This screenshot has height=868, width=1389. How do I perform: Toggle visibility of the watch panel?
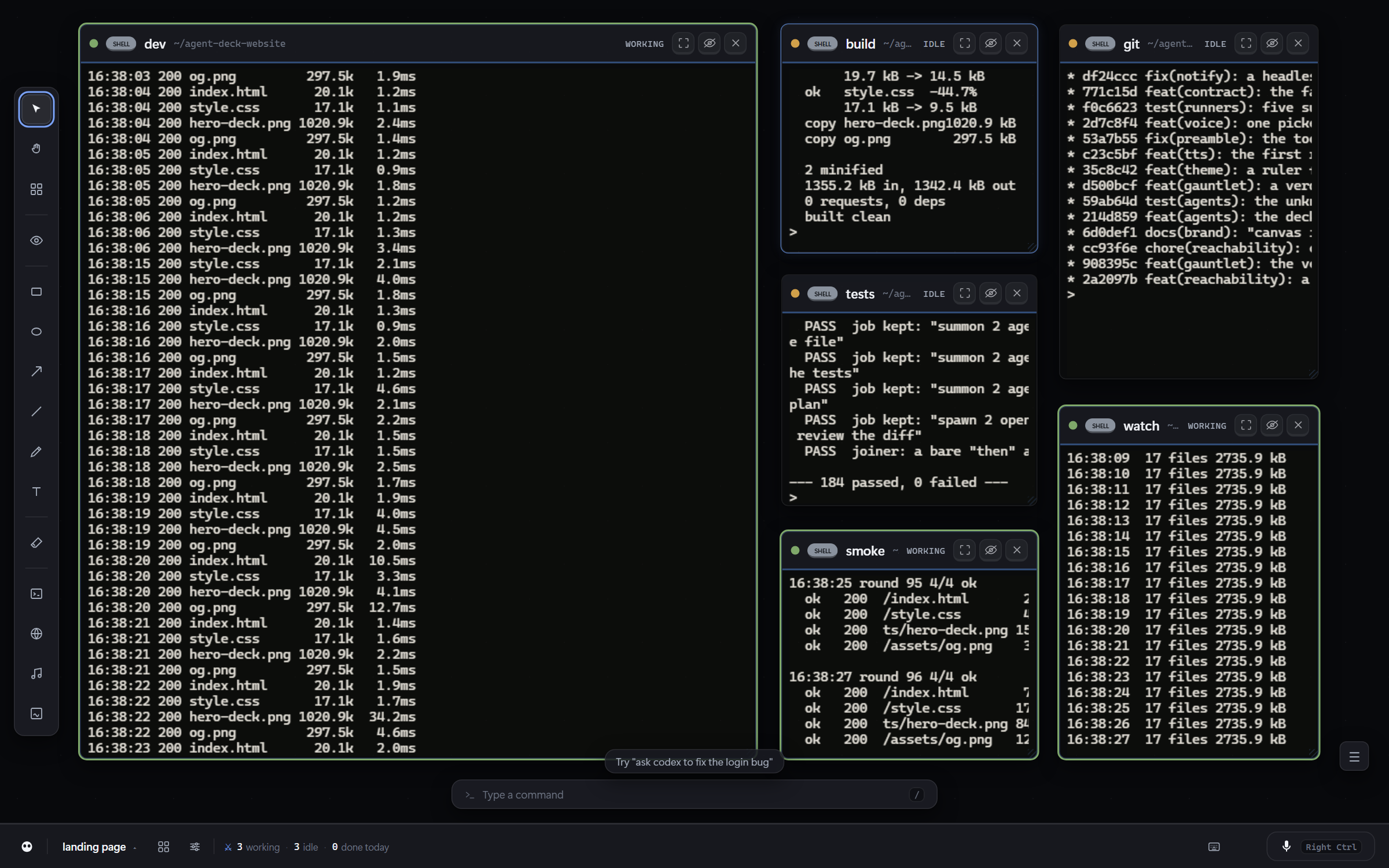click(1272, 425)
